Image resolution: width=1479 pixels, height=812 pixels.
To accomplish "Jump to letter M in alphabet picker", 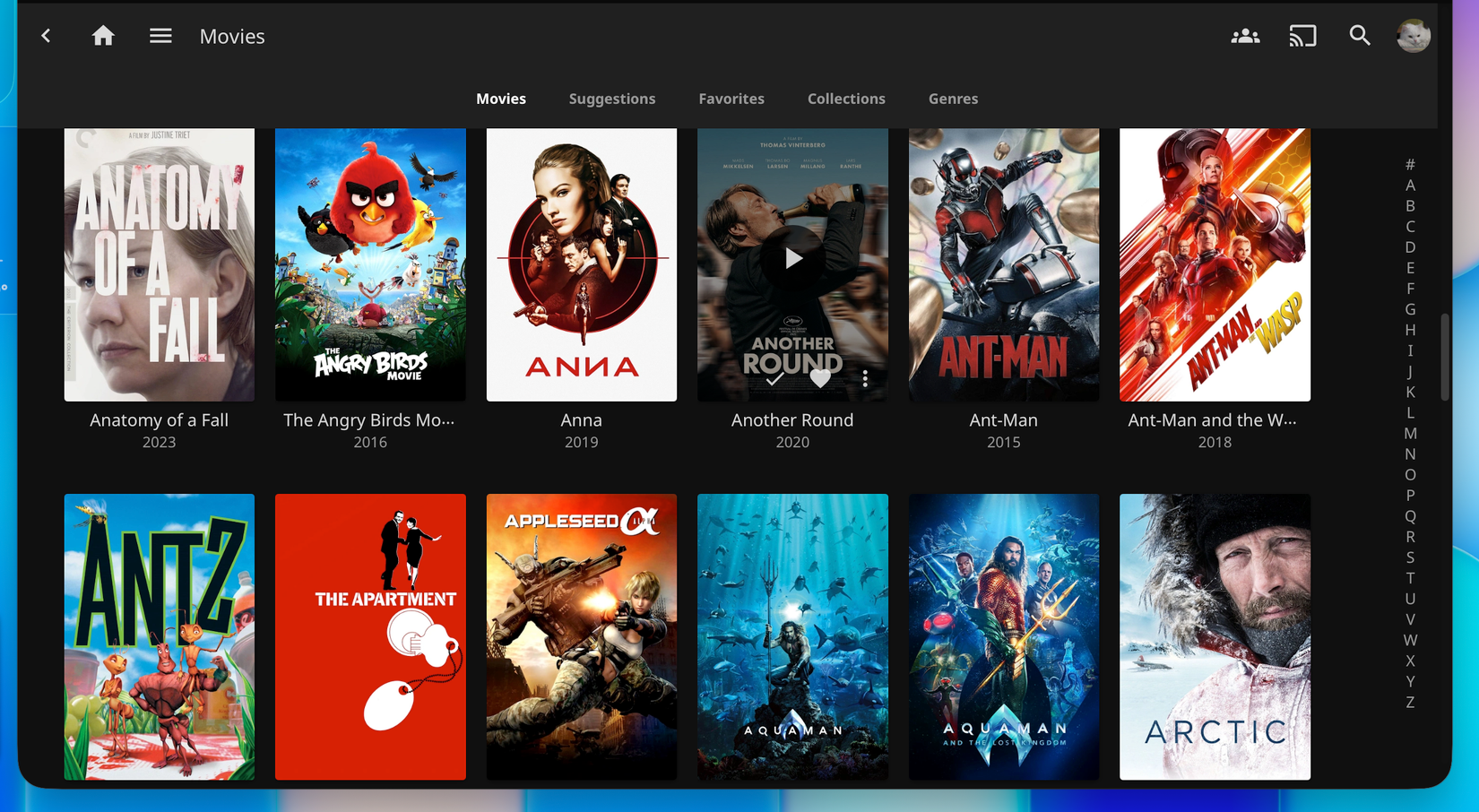I will point(1410,433).
